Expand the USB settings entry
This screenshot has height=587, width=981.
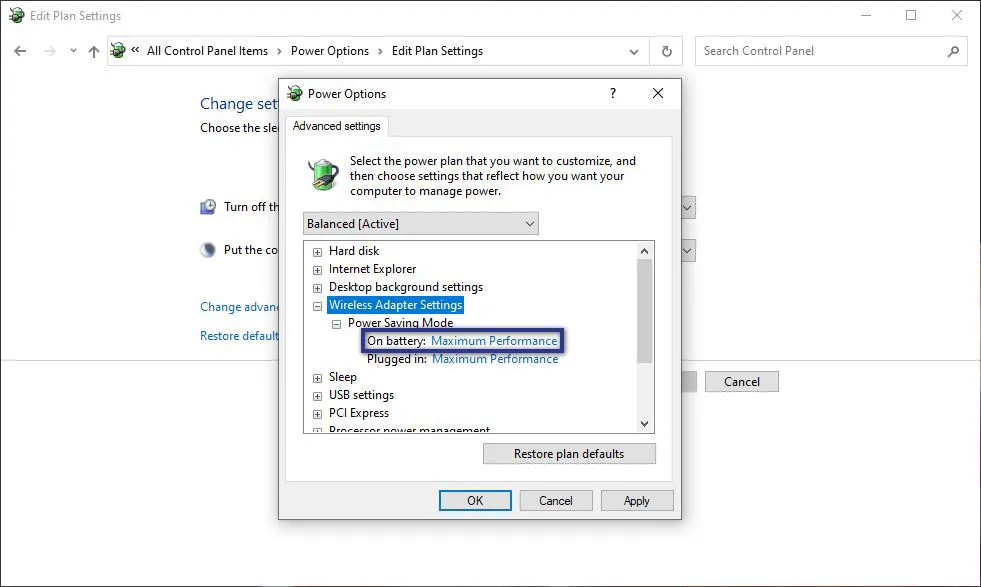click(x=317, y=395)
